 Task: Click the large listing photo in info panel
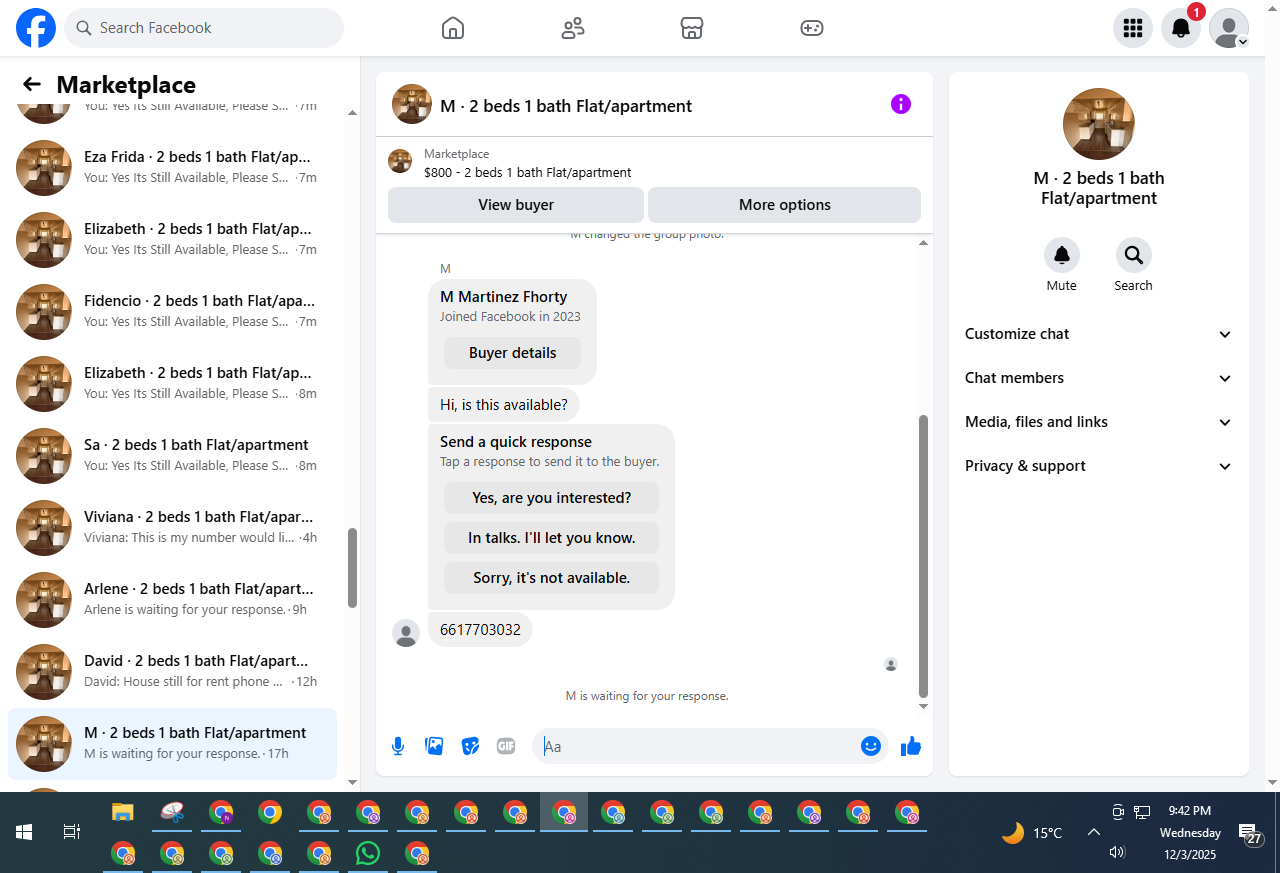pos(1099,124)
